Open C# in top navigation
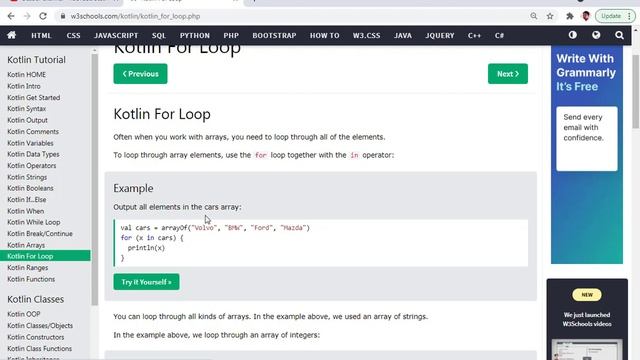This screenshot has height=360, width=640. click(x=499, y=36)
